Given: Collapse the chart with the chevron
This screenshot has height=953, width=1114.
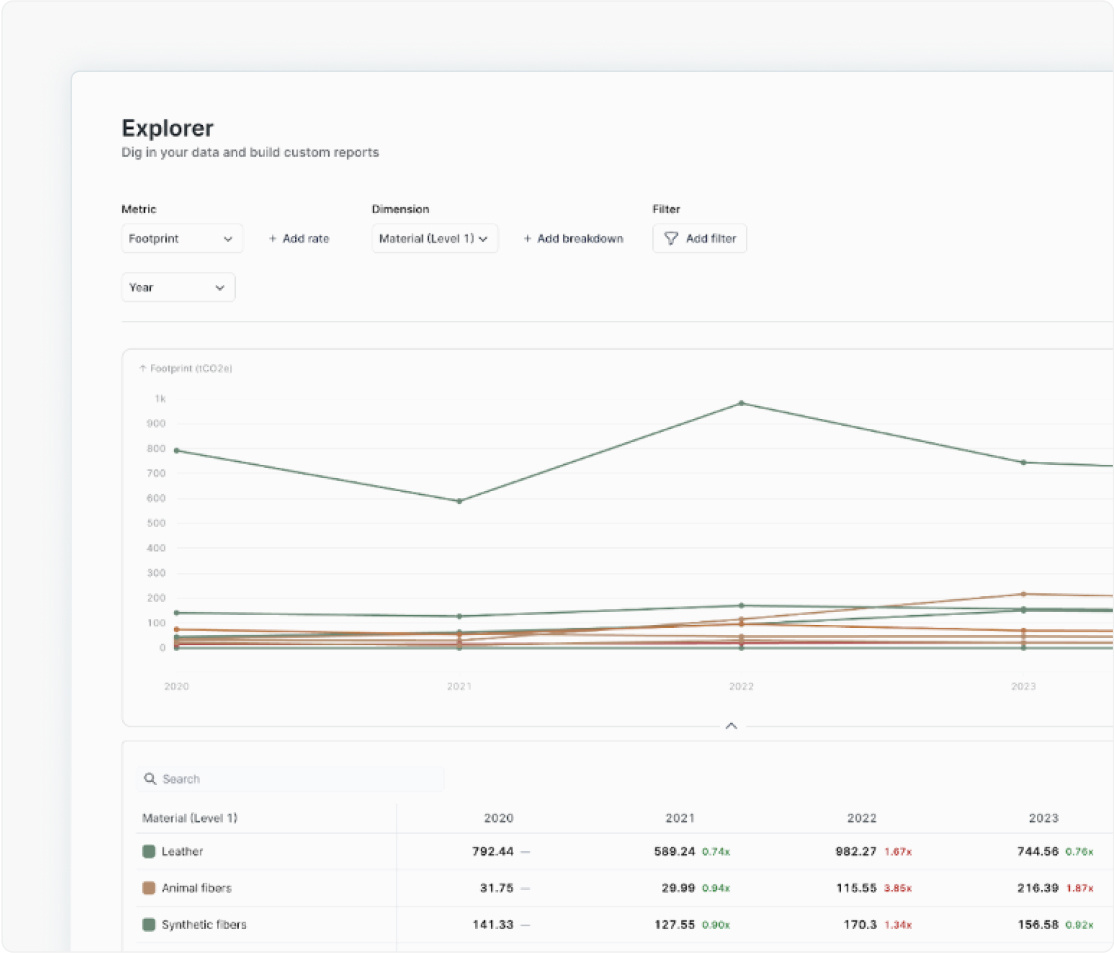Looking at the screenshot, I should click(731, 726).
